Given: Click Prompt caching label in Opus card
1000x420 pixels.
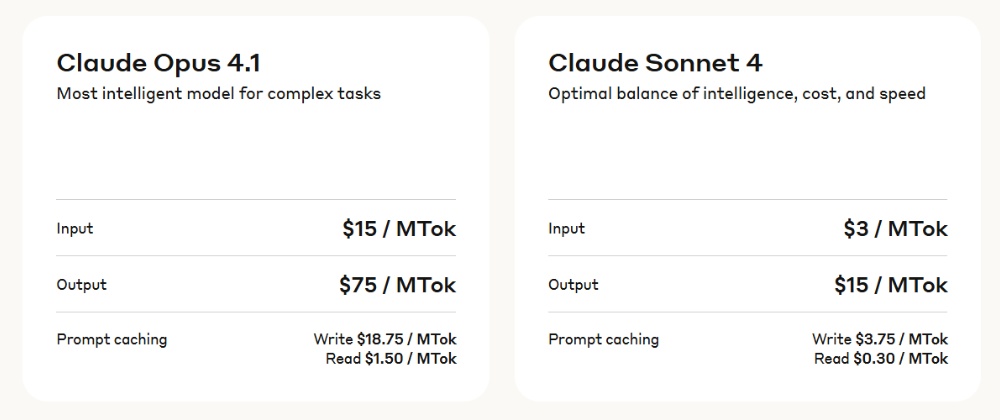Looking at the screenshot, I should pos(112,339).
